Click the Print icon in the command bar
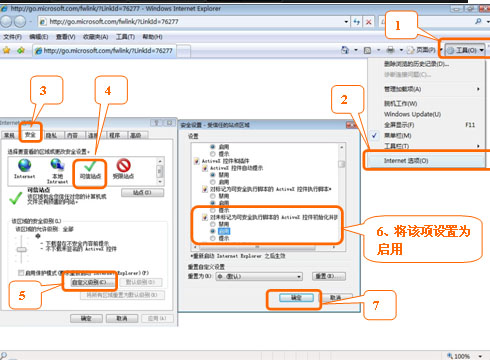Image resolution: width=490 pixels, height=360 pixels. click(x=390, y=50)
